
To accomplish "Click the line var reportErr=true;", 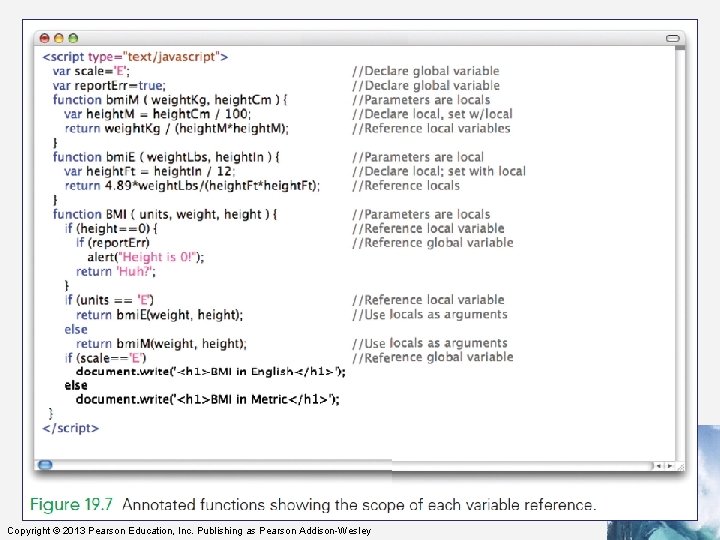I will coord(109,85).
